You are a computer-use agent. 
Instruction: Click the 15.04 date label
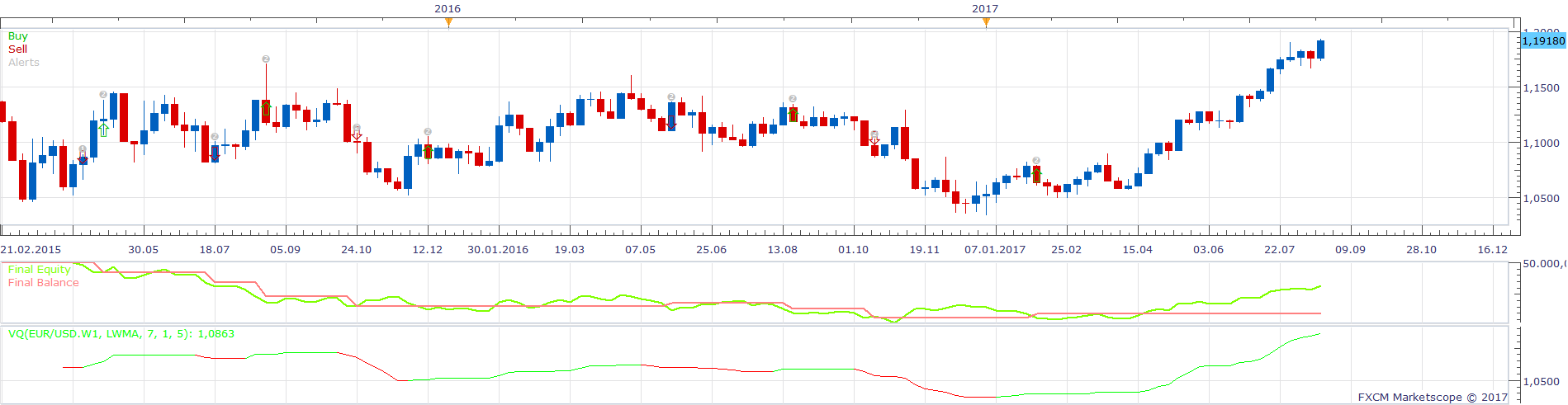(1138, 249)
